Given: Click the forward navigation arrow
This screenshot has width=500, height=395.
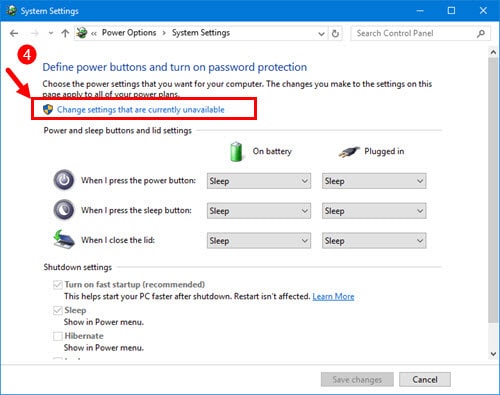Looking at the screenshot, I should click(35, 33).
